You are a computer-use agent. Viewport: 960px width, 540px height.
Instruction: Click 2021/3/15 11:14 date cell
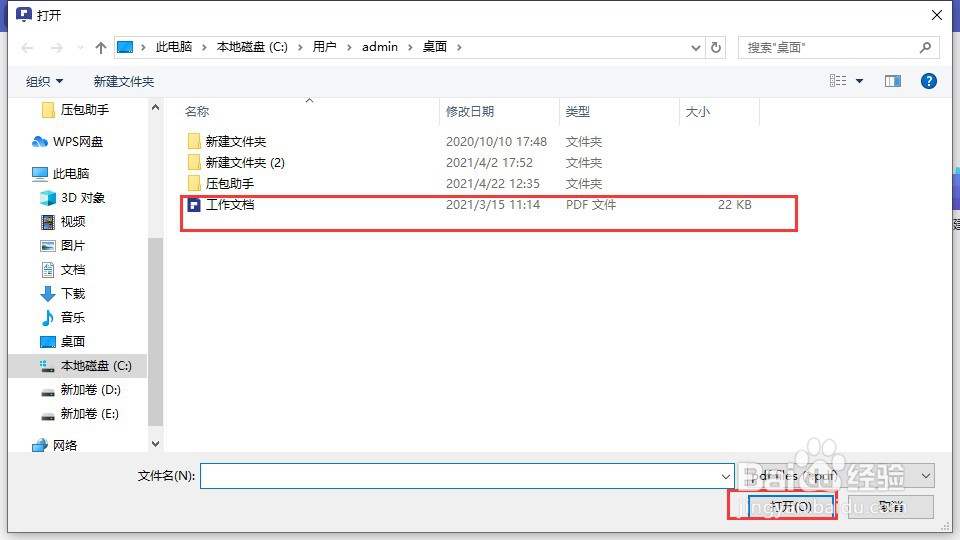(x=493, y=204)
